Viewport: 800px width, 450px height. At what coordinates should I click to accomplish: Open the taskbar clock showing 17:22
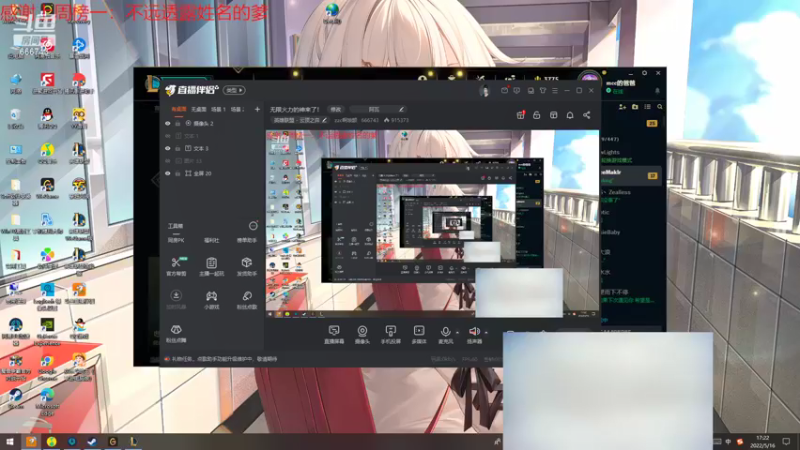click(x=763, y=441)
